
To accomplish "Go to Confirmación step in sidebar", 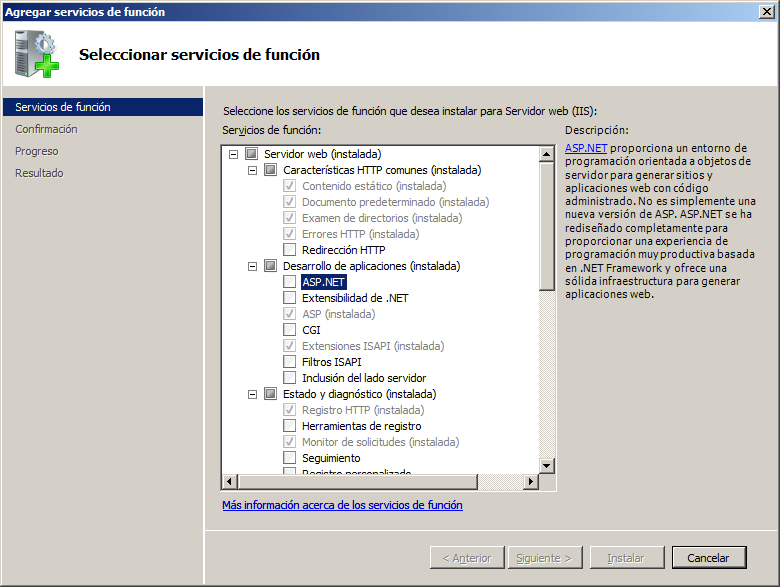I will 46,129.
